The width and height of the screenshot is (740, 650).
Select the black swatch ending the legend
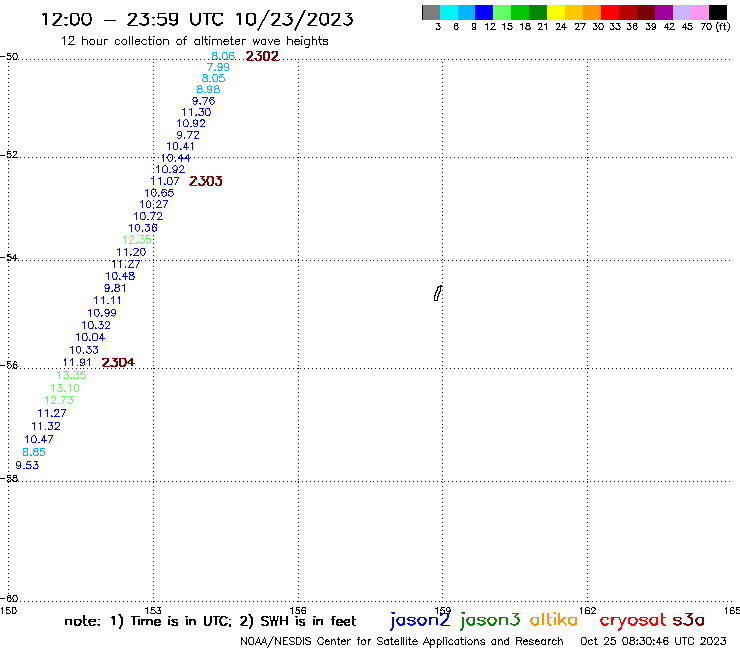click(x=718, y=12)
